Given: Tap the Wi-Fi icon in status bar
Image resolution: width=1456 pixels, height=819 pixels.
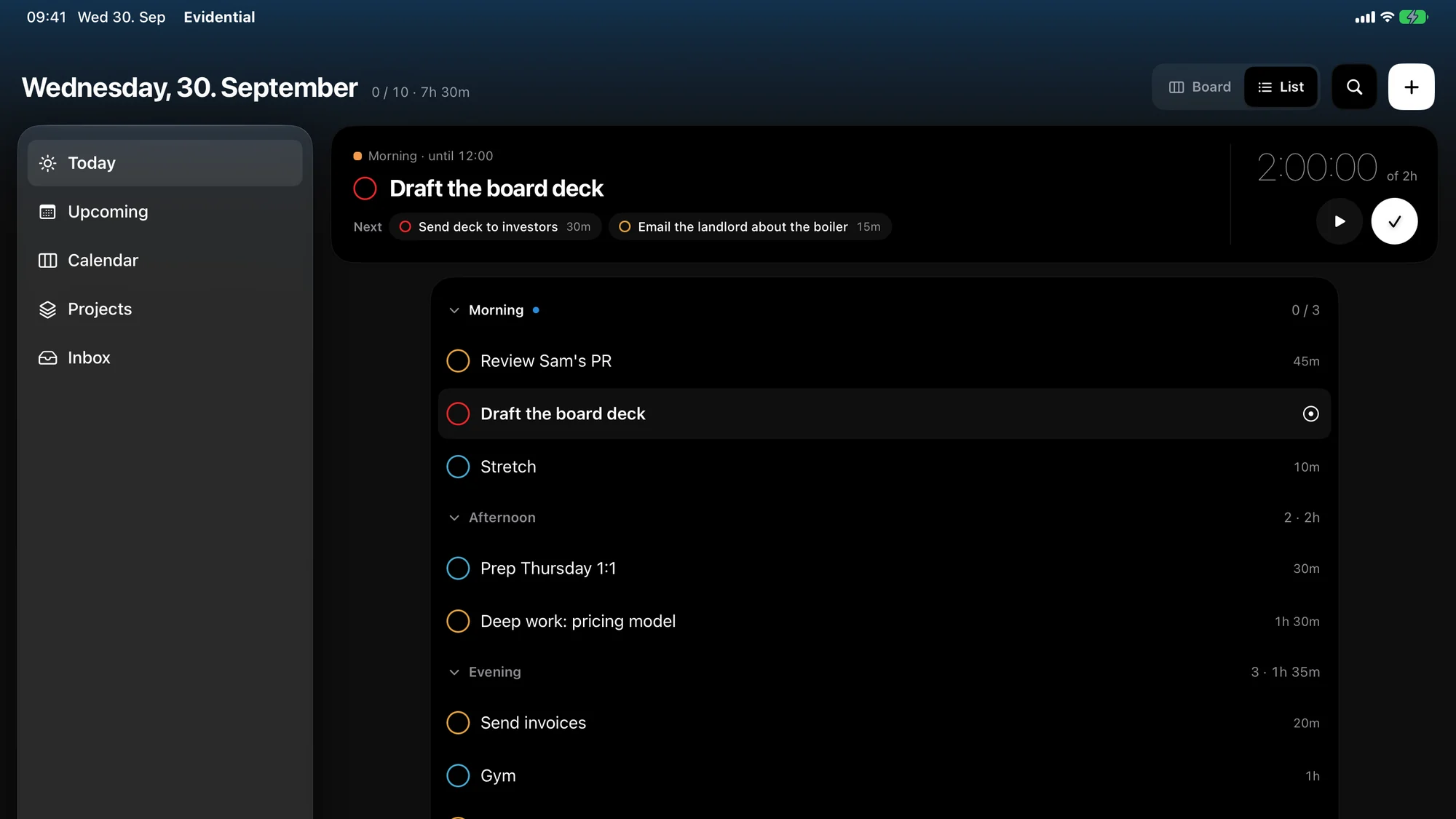Looking at the screenshot, I should click(x=1387, y=17).
